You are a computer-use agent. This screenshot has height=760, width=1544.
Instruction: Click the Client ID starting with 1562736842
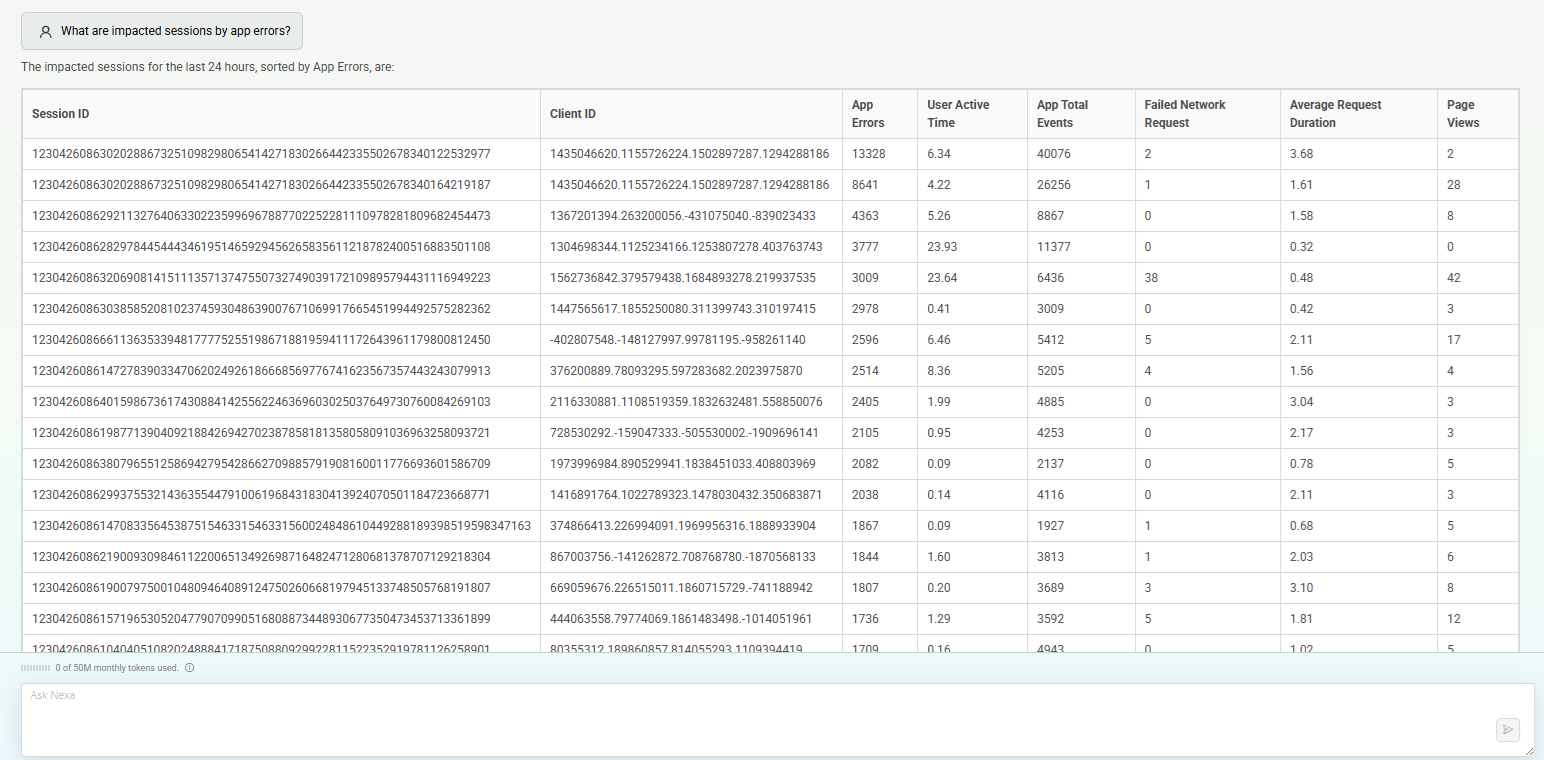tap(683, 278)
